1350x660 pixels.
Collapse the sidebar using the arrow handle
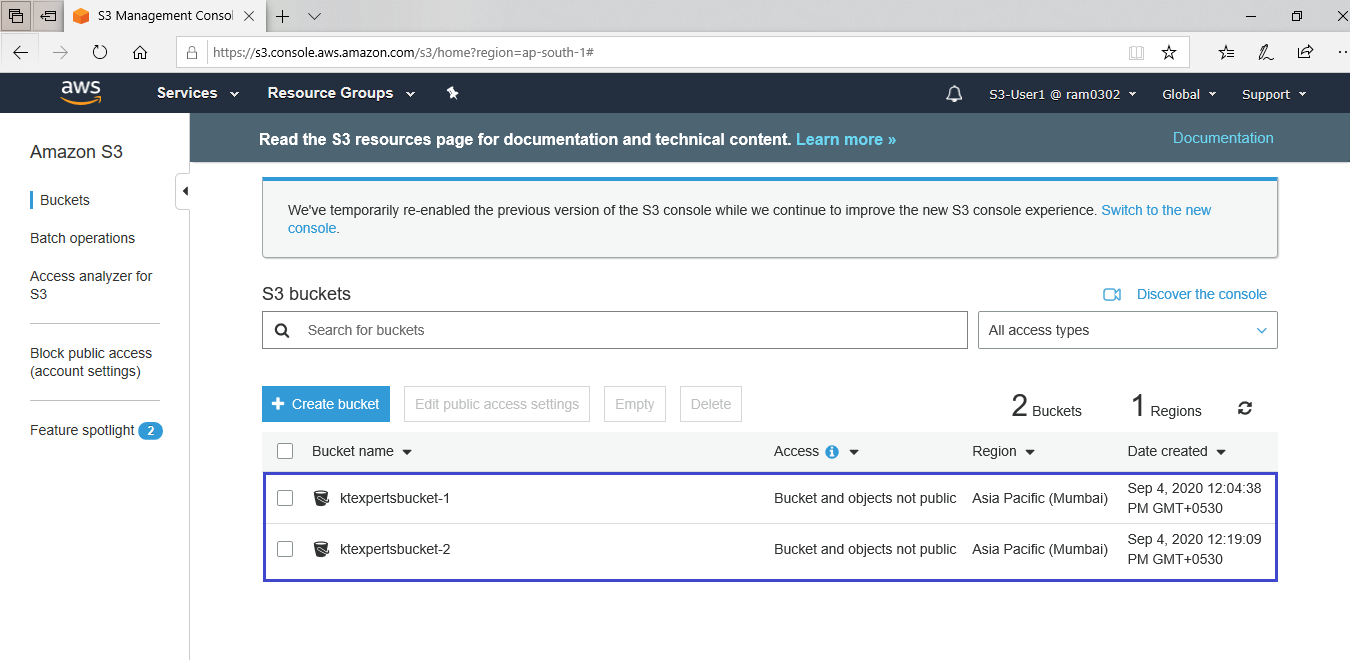(183, 191)
